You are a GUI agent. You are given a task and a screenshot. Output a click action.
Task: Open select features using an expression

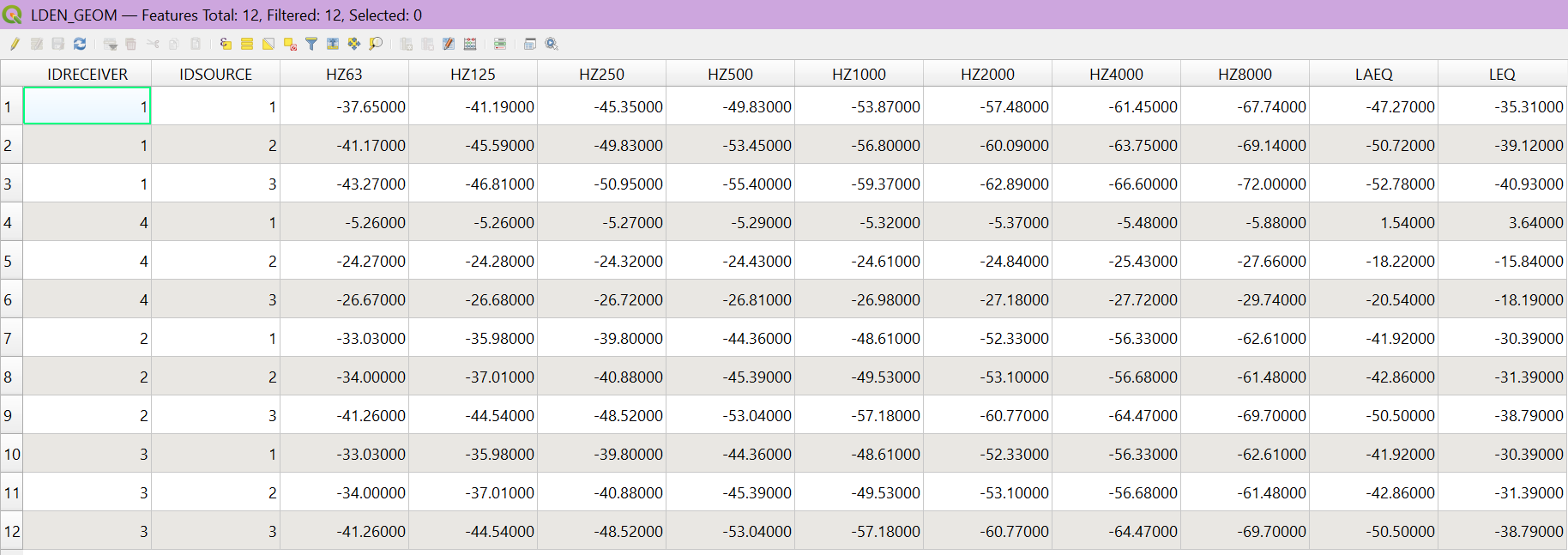point(226,44)
